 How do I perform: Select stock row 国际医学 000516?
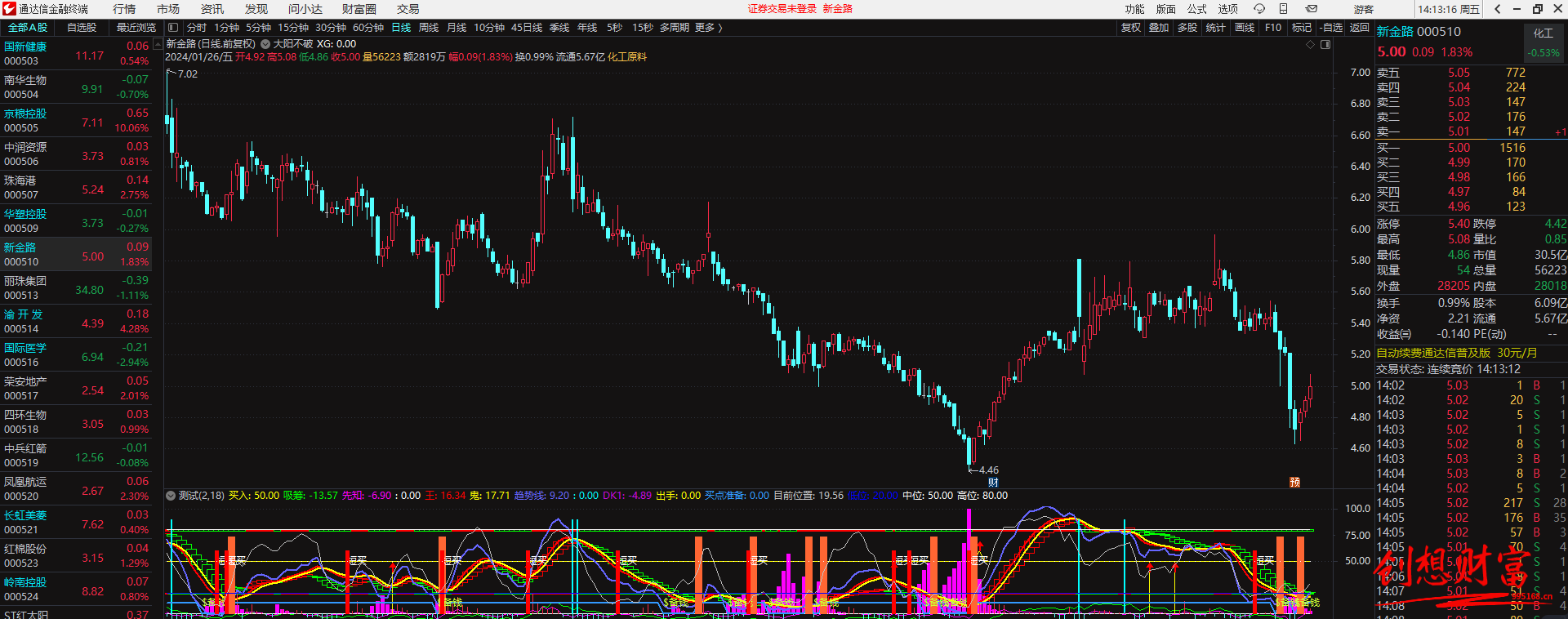pyautogui.click(x=76, y=355)
